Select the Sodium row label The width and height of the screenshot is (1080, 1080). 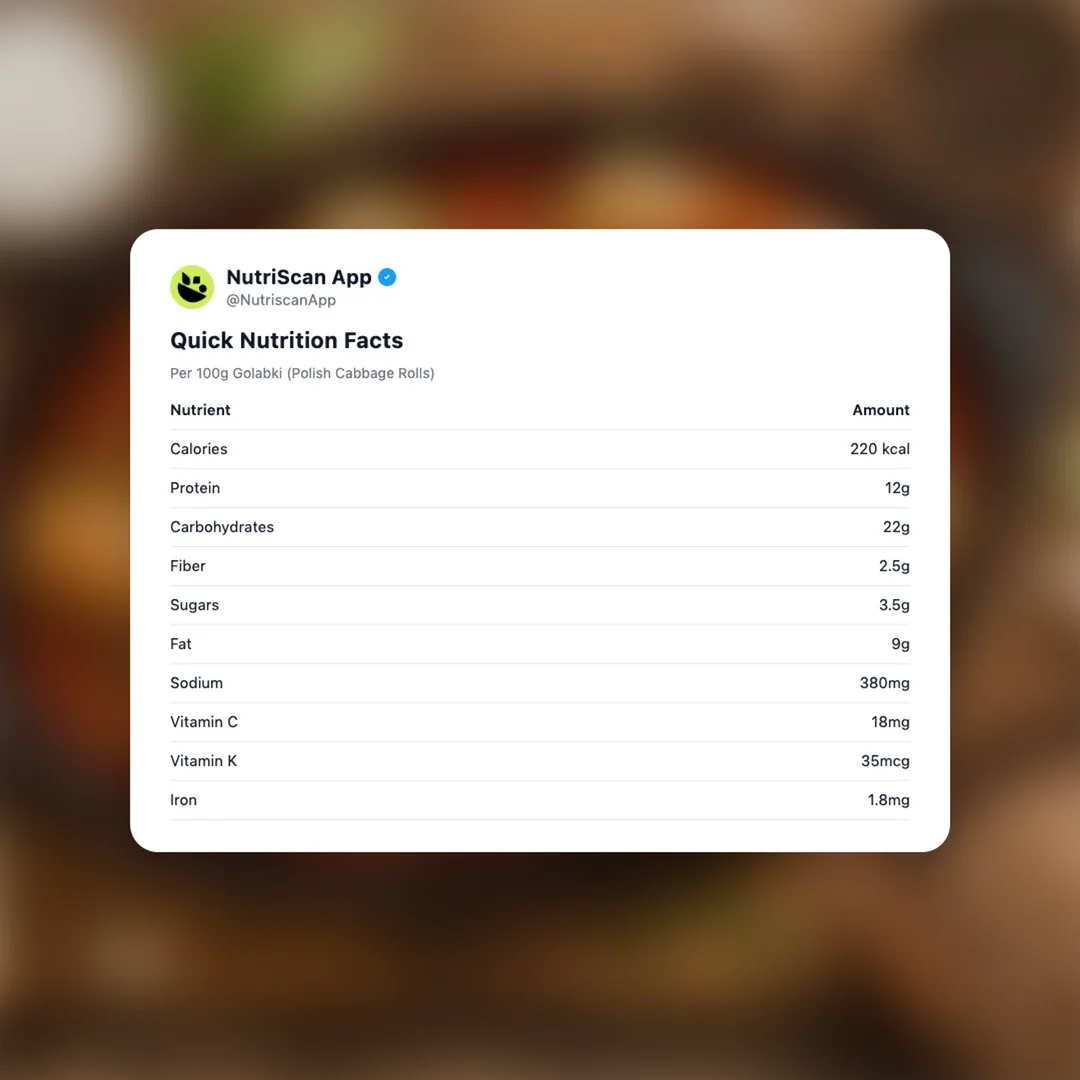(196, 683)
